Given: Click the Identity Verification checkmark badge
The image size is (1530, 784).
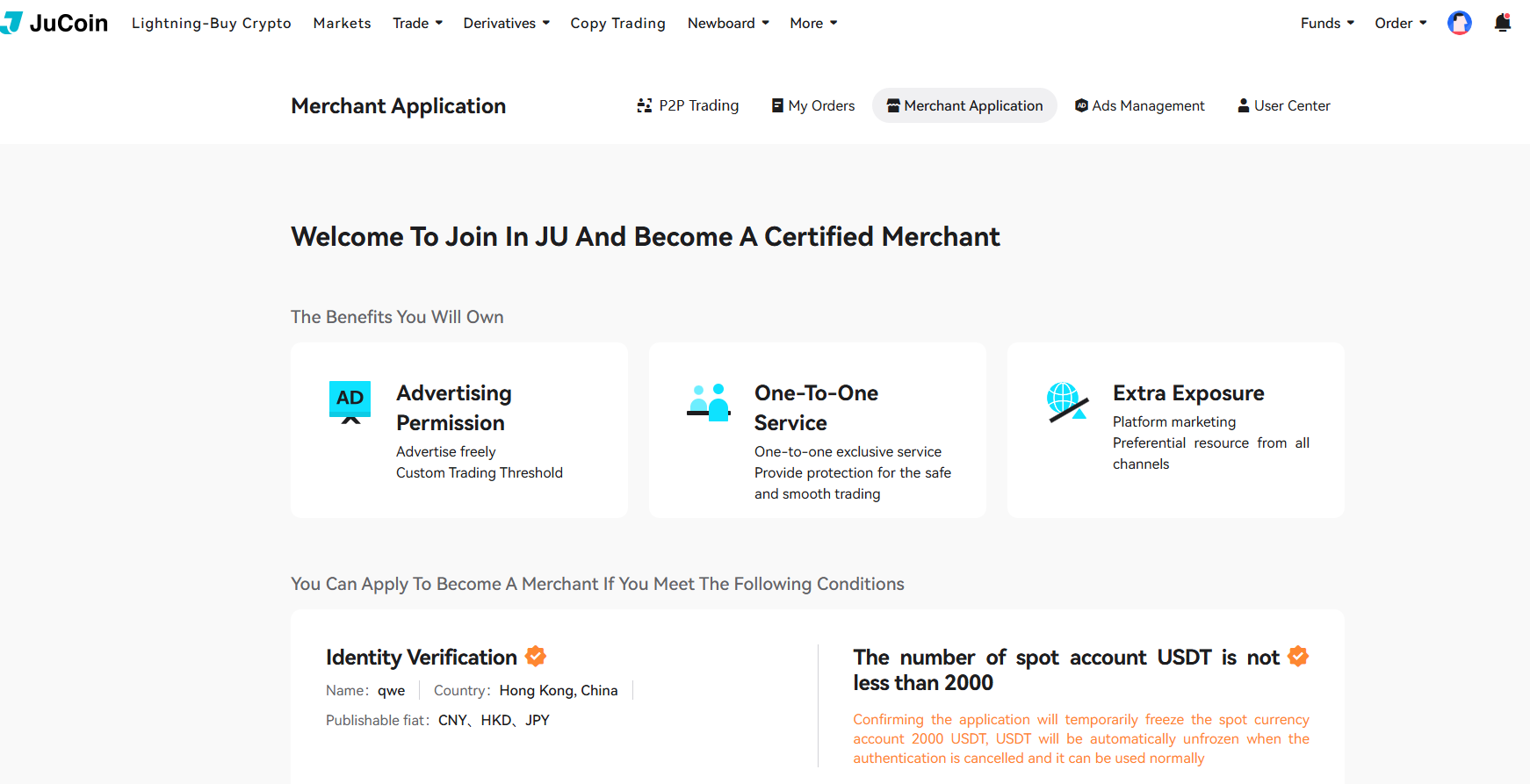Looking at the screenshot, I should [536, 656].
